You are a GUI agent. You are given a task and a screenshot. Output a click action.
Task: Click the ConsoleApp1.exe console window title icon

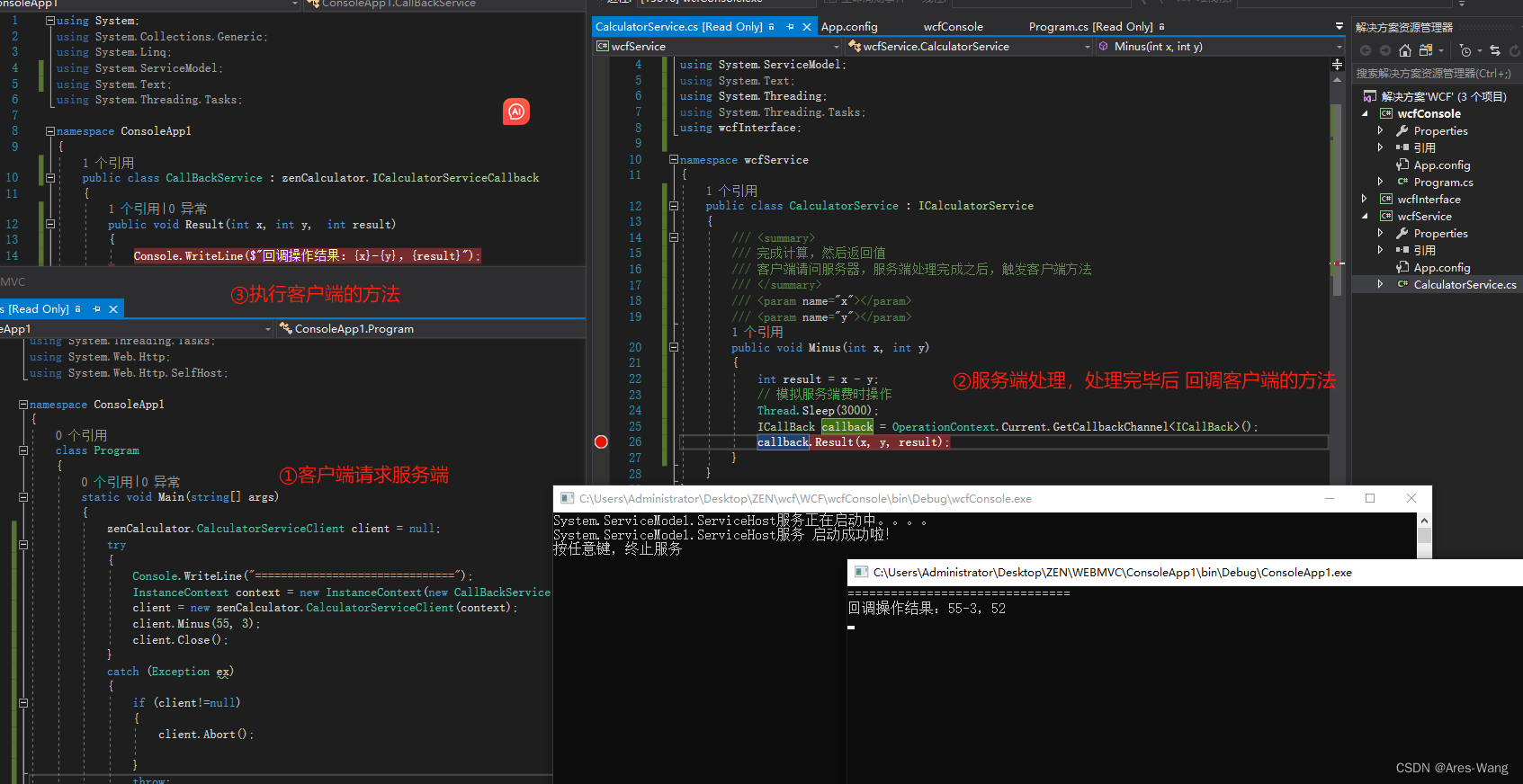coord(861,572)
